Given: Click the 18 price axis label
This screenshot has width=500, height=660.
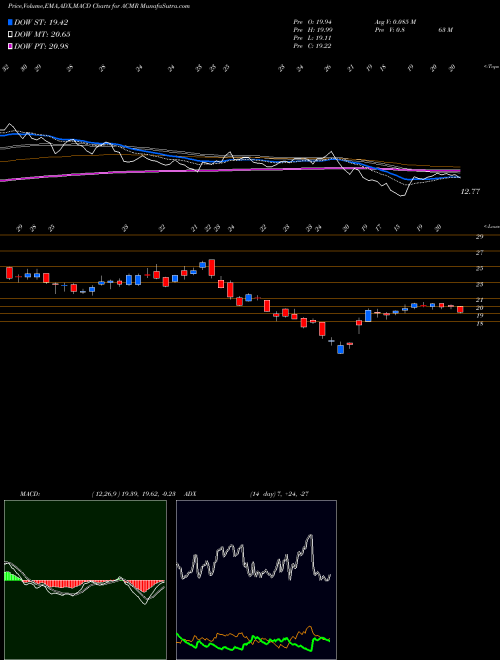Looking at the screenshot, I should 479,324.
